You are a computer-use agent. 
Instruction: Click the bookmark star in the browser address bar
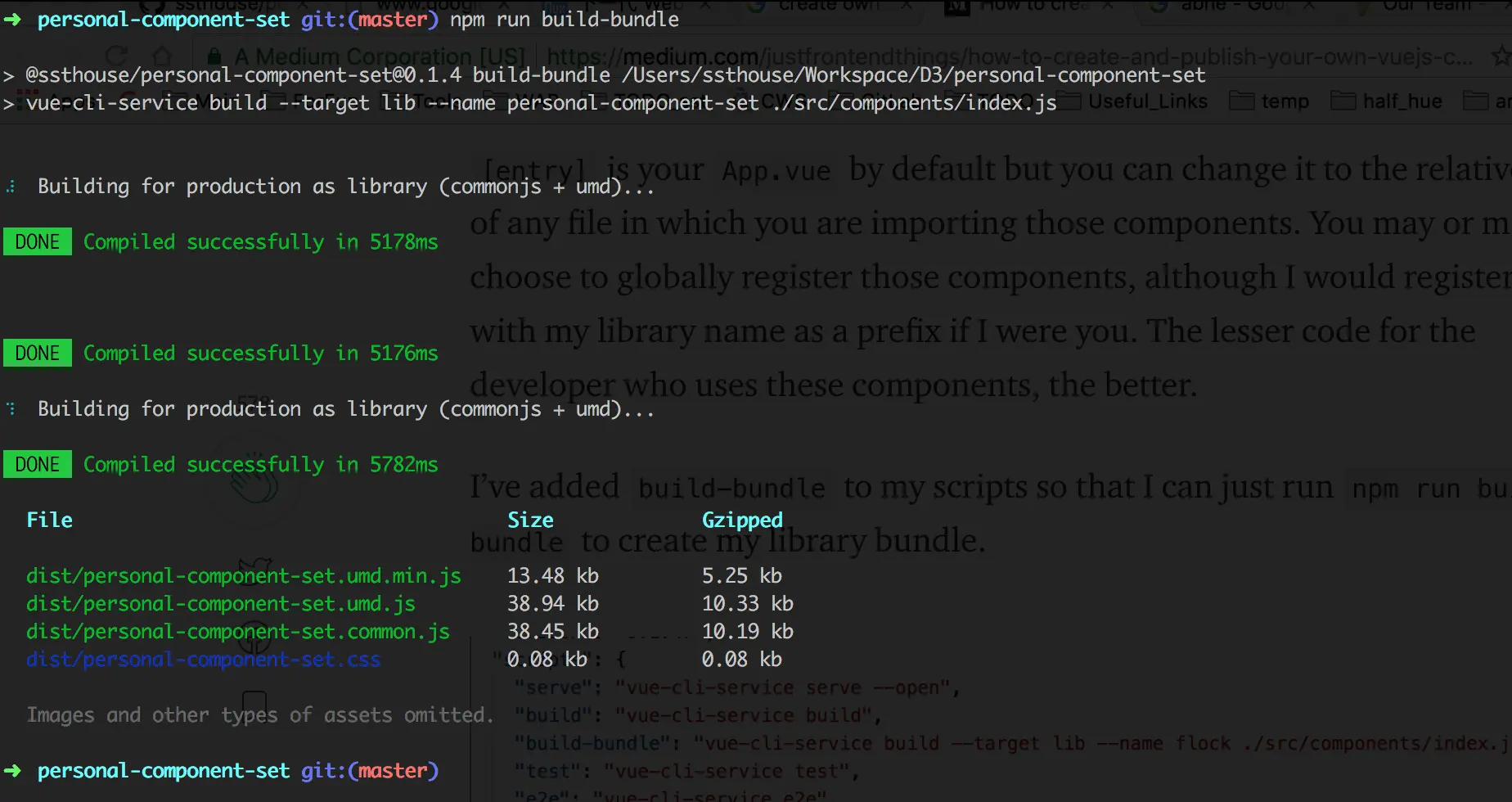(x=1501, y=56)
